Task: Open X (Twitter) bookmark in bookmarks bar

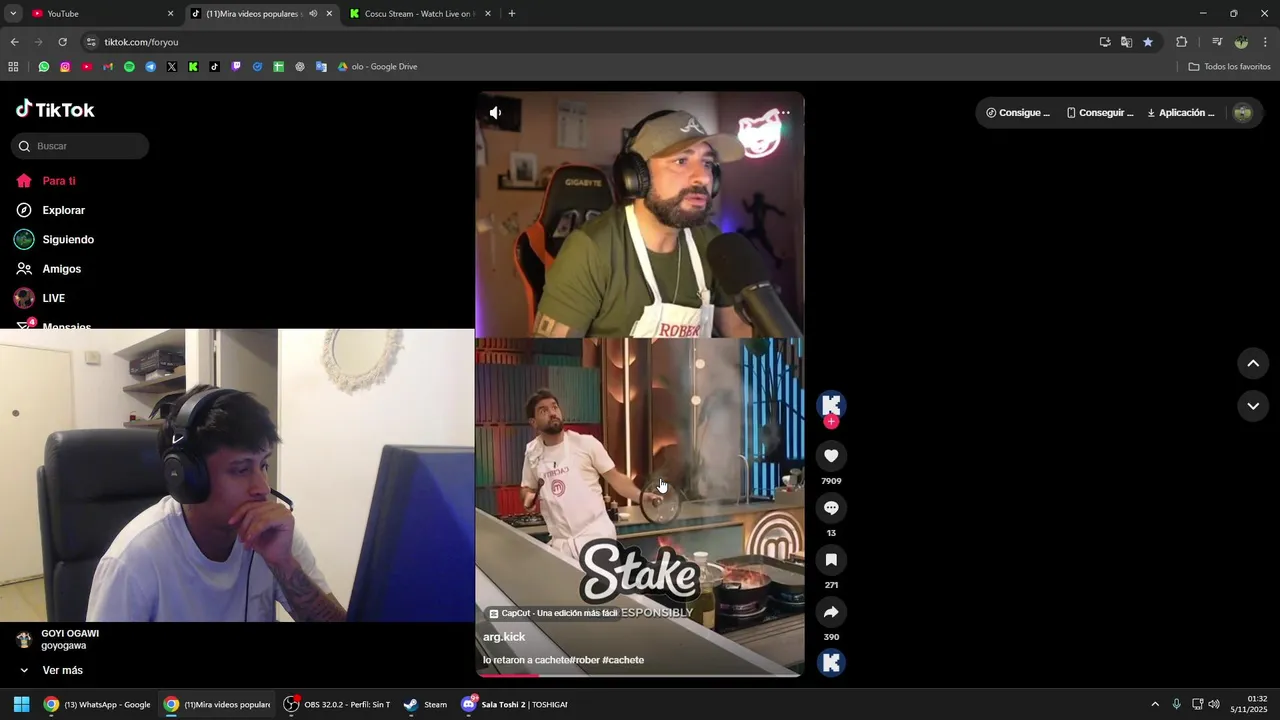Action: [x=172, y=67]
